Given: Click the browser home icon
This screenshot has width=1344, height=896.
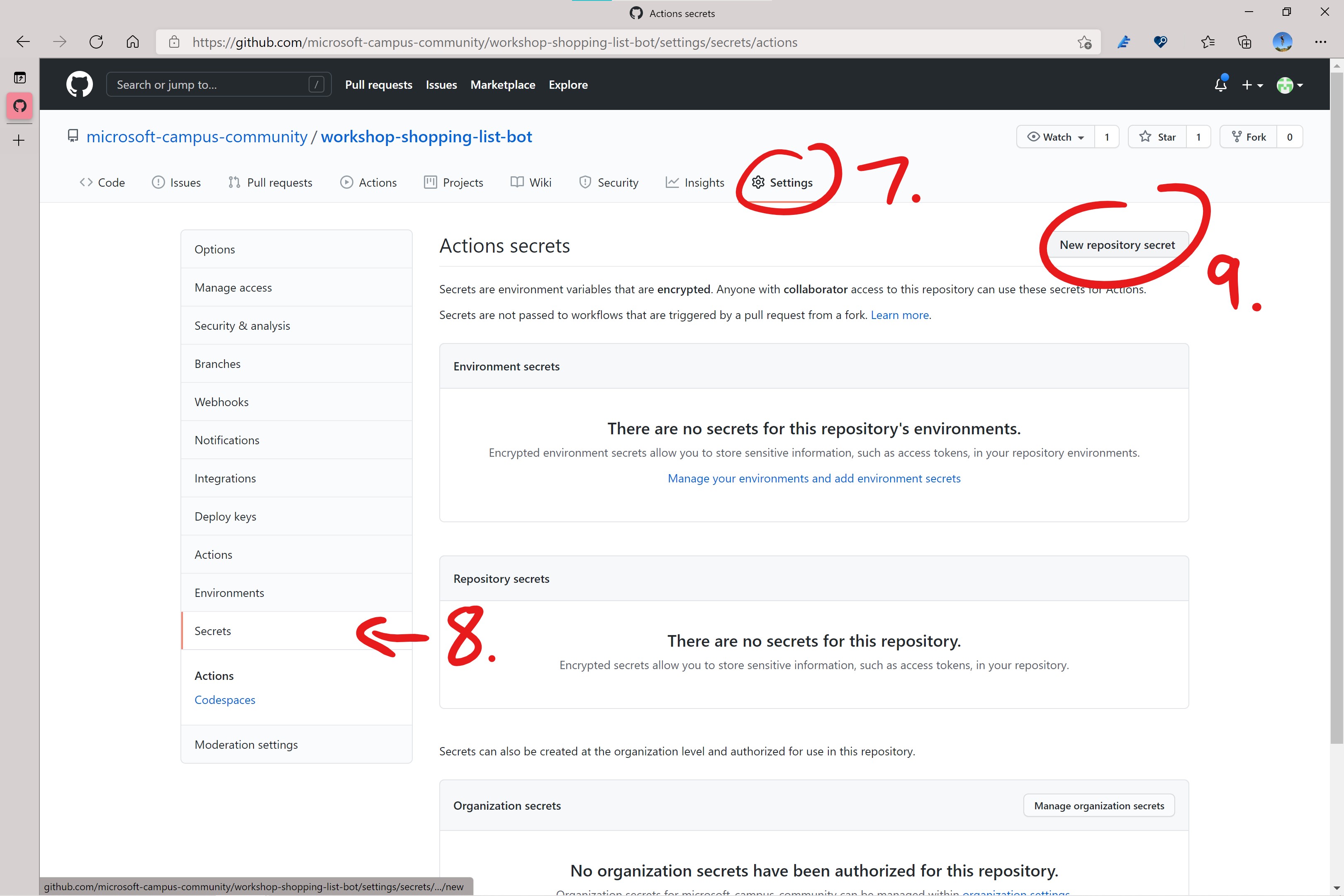Looking at the screenshot, I should [133, 42].
